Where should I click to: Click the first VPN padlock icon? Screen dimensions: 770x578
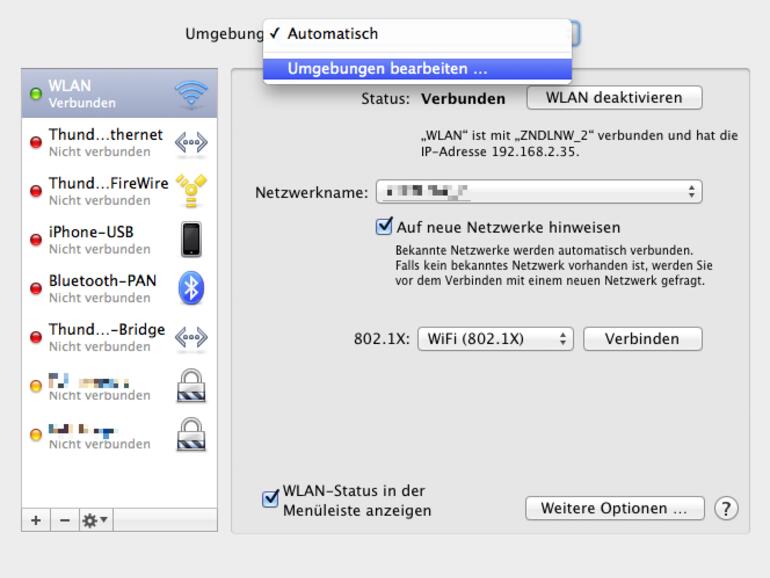[191, 386]
